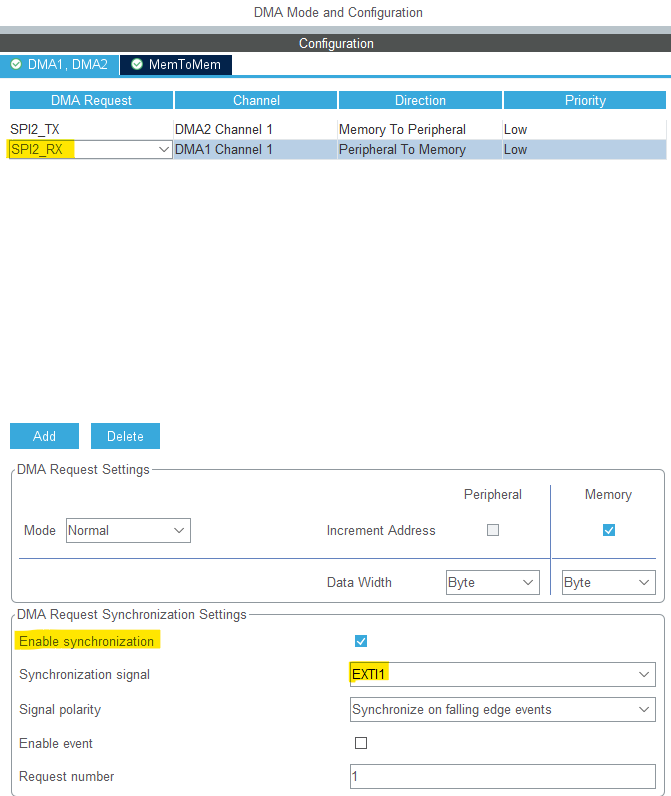Delete the selected DMA request
This screenshot has height=796, width=671.
125,436
